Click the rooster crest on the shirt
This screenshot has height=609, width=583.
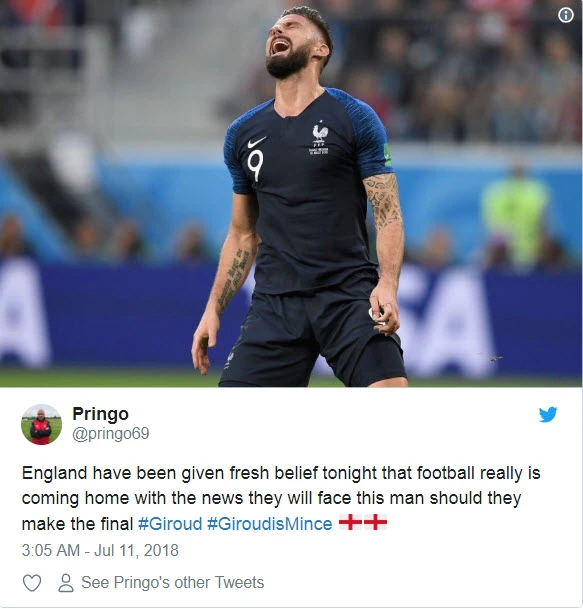pos(320,133)
